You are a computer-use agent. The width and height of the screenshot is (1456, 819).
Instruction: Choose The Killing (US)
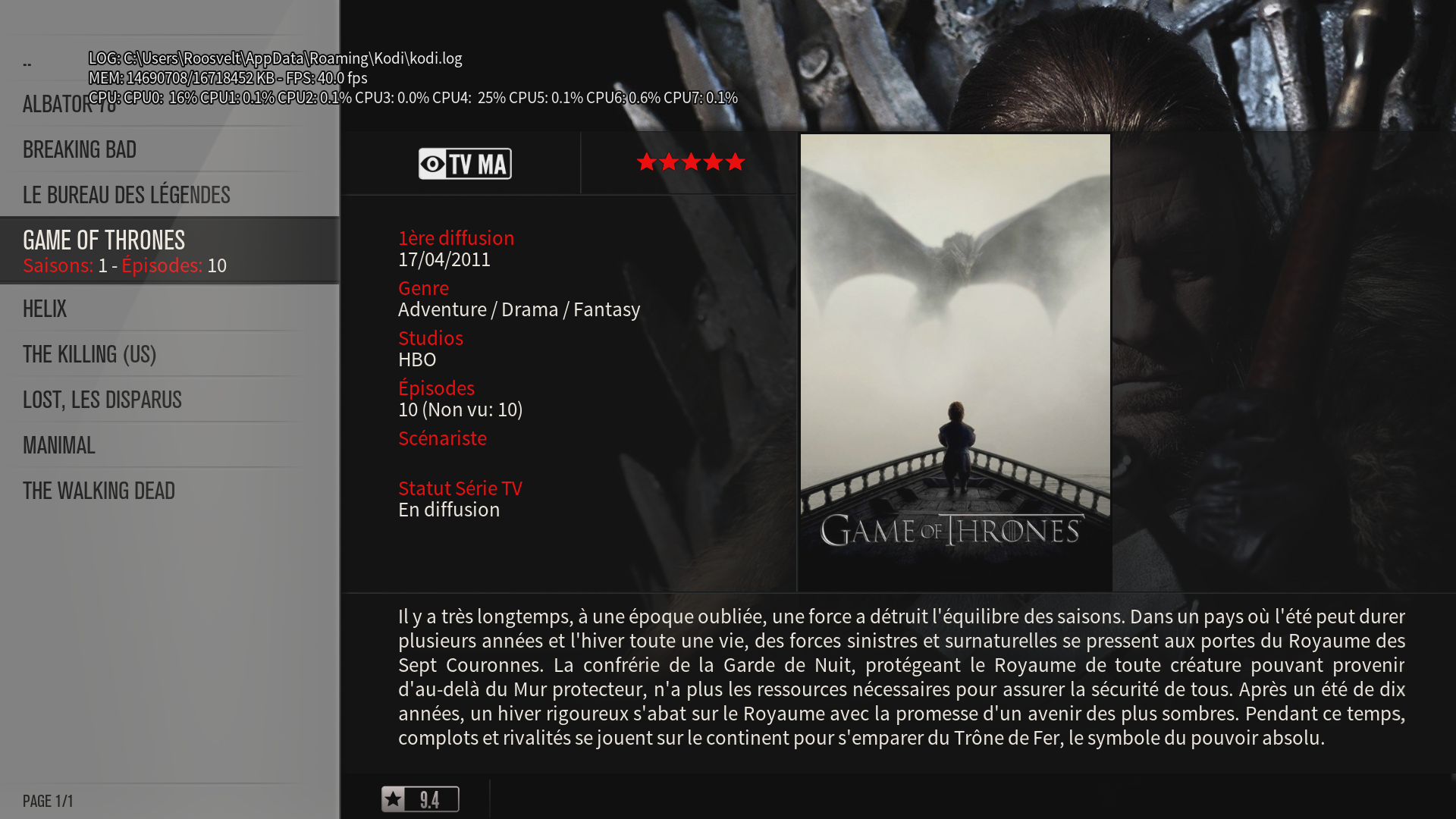[x=169, y=354]
